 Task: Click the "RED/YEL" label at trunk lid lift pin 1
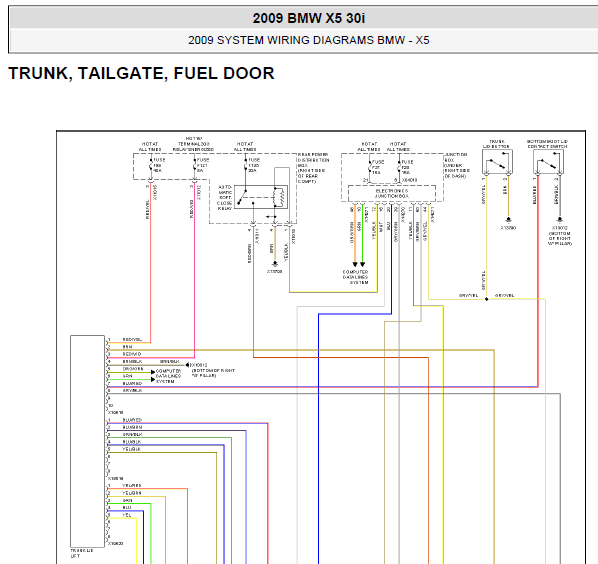[132, 339]
